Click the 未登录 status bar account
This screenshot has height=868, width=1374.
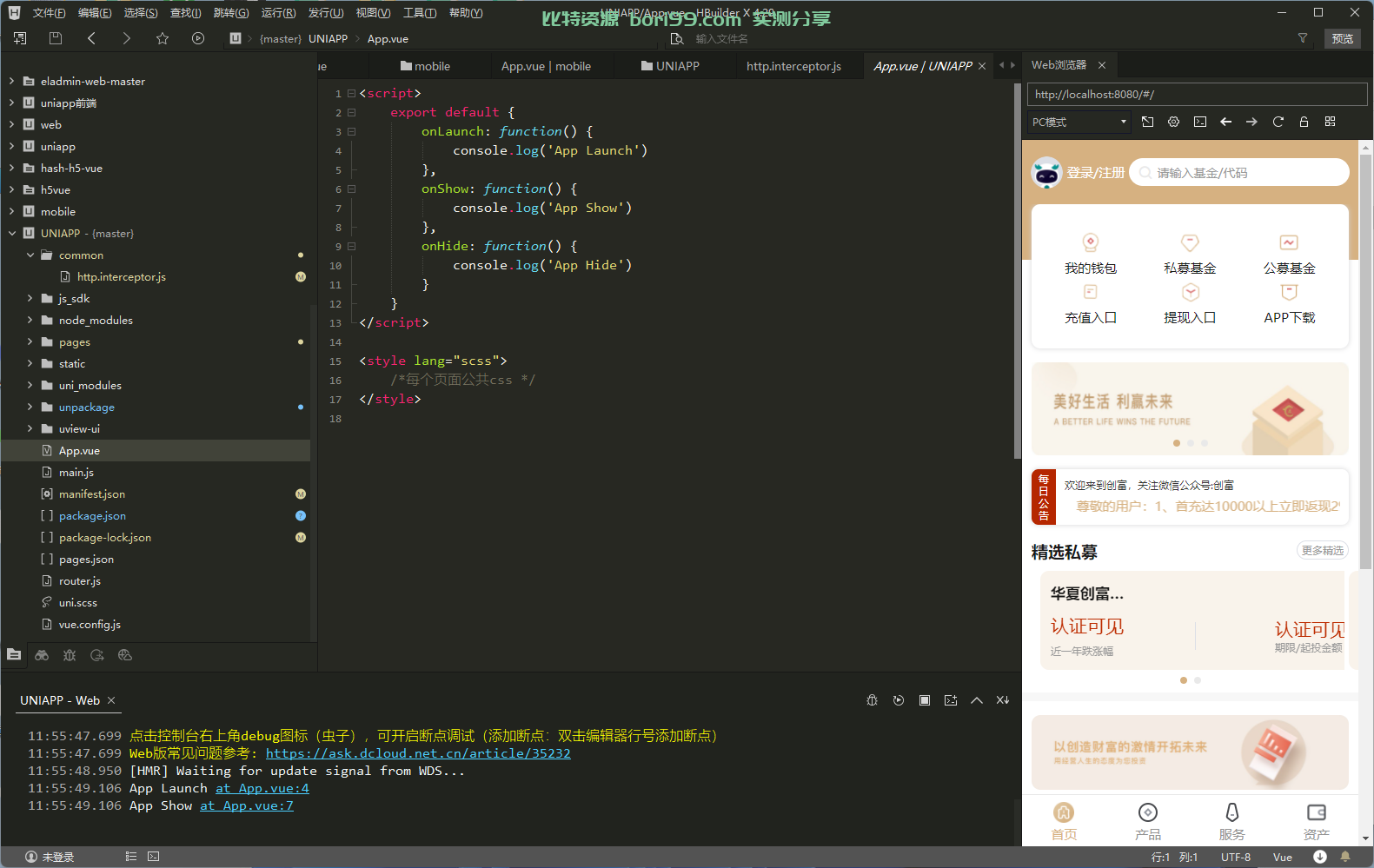(x=50, y=857)
